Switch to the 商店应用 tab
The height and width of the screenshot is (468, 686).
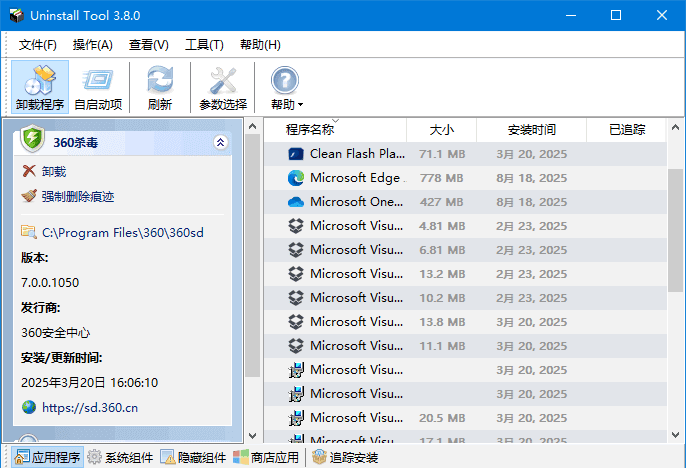tap(266, 458)
